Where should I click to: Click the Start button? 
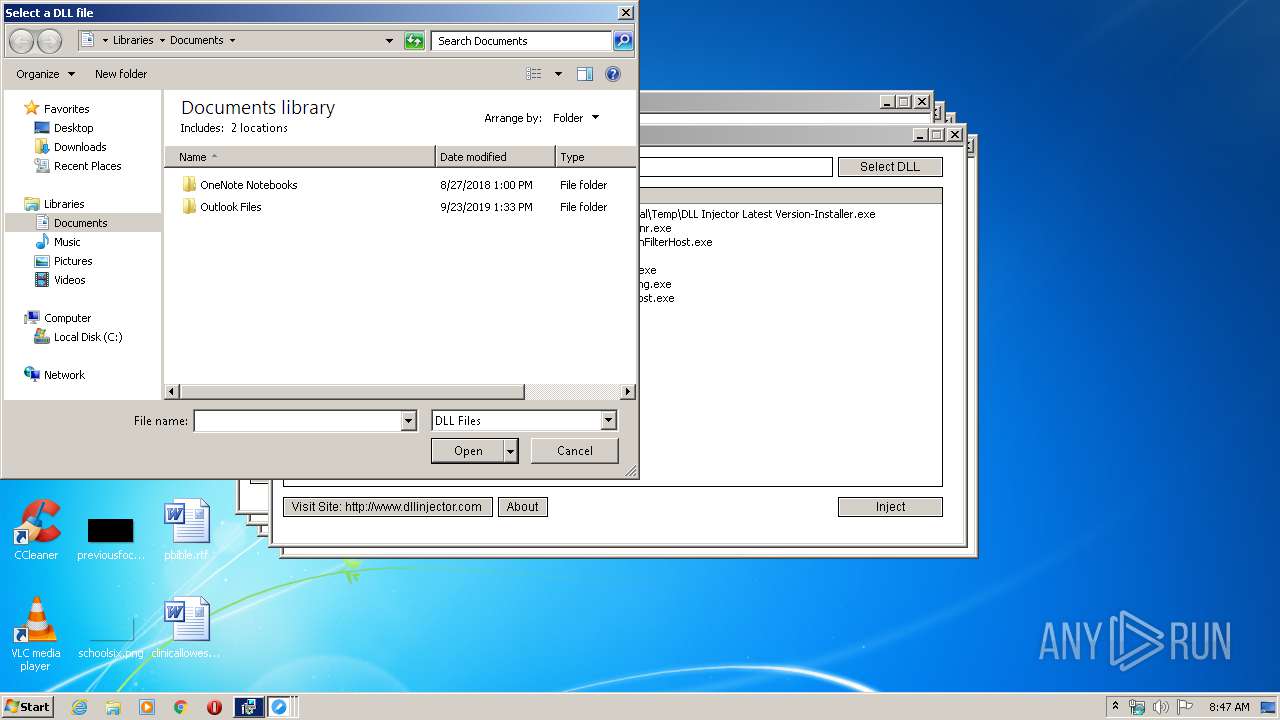click(28, 707)
